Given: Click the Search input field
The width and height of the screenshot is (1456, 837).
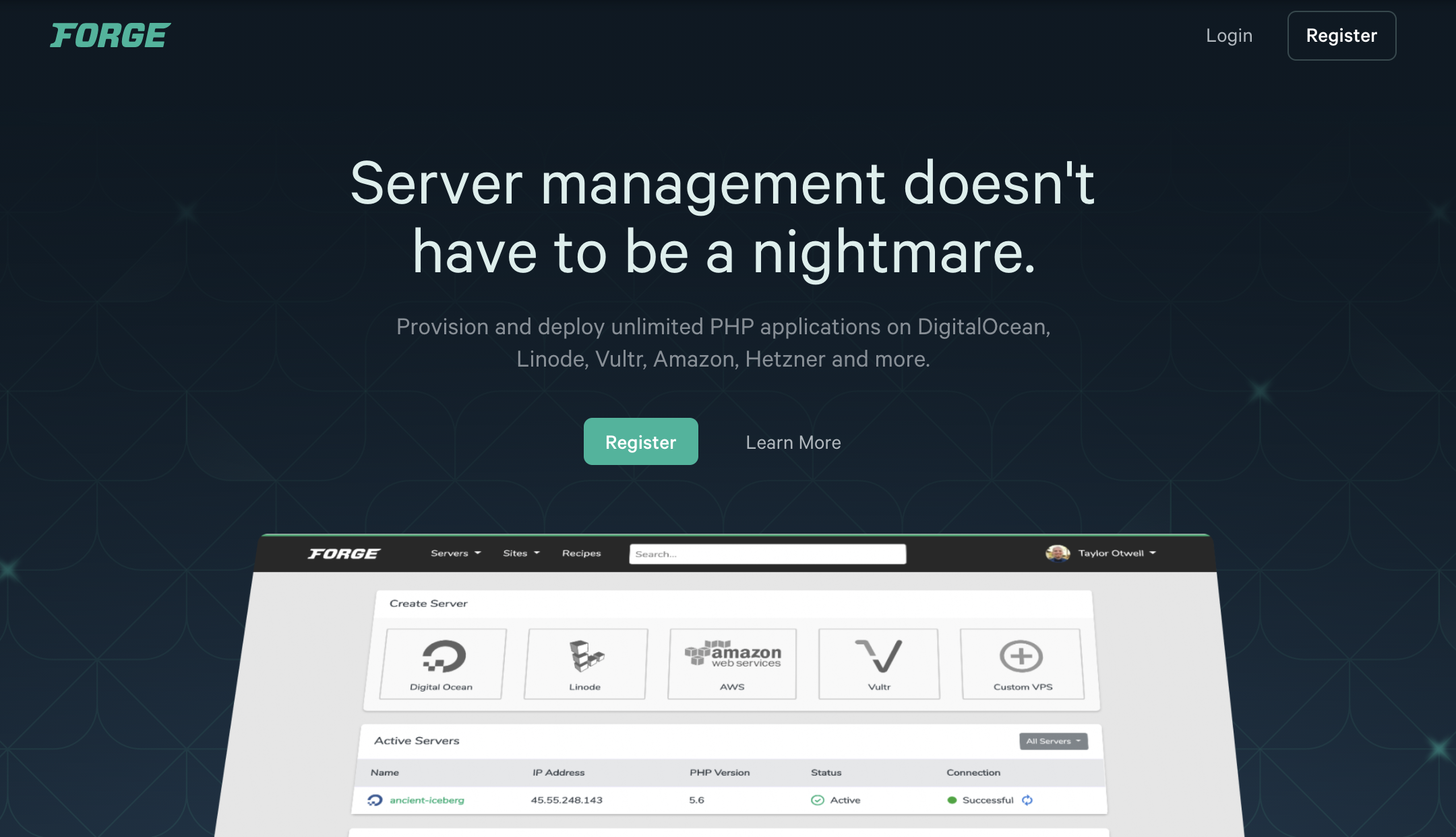Looking at the screenshot, I should pos(765,553).
